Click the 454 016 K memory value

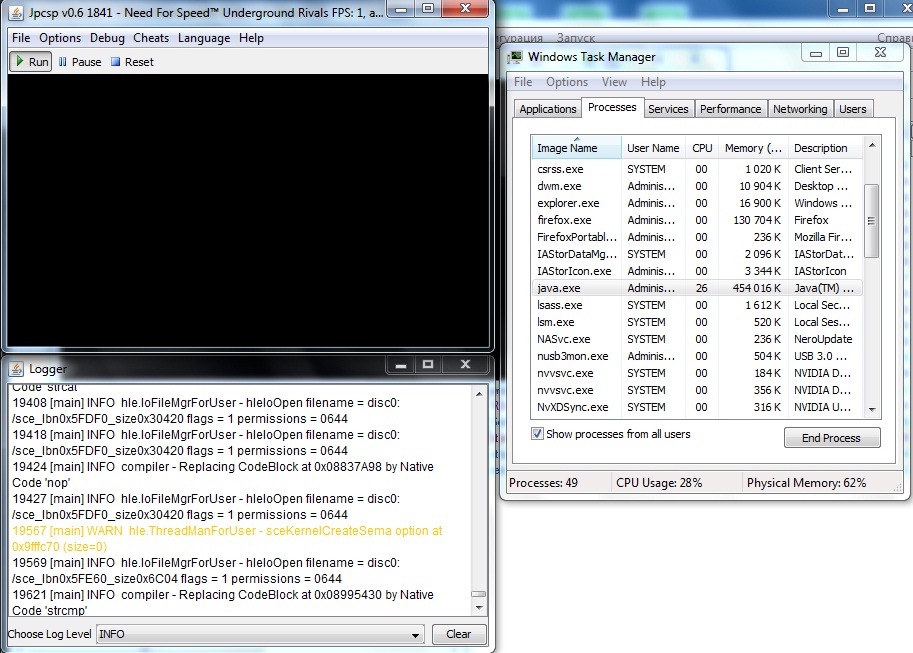(756, 288)
